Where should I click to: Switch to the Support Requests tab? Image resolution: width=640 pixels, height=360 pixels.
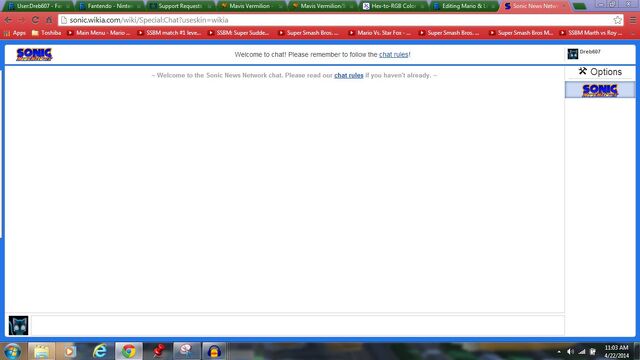[179, 6]
